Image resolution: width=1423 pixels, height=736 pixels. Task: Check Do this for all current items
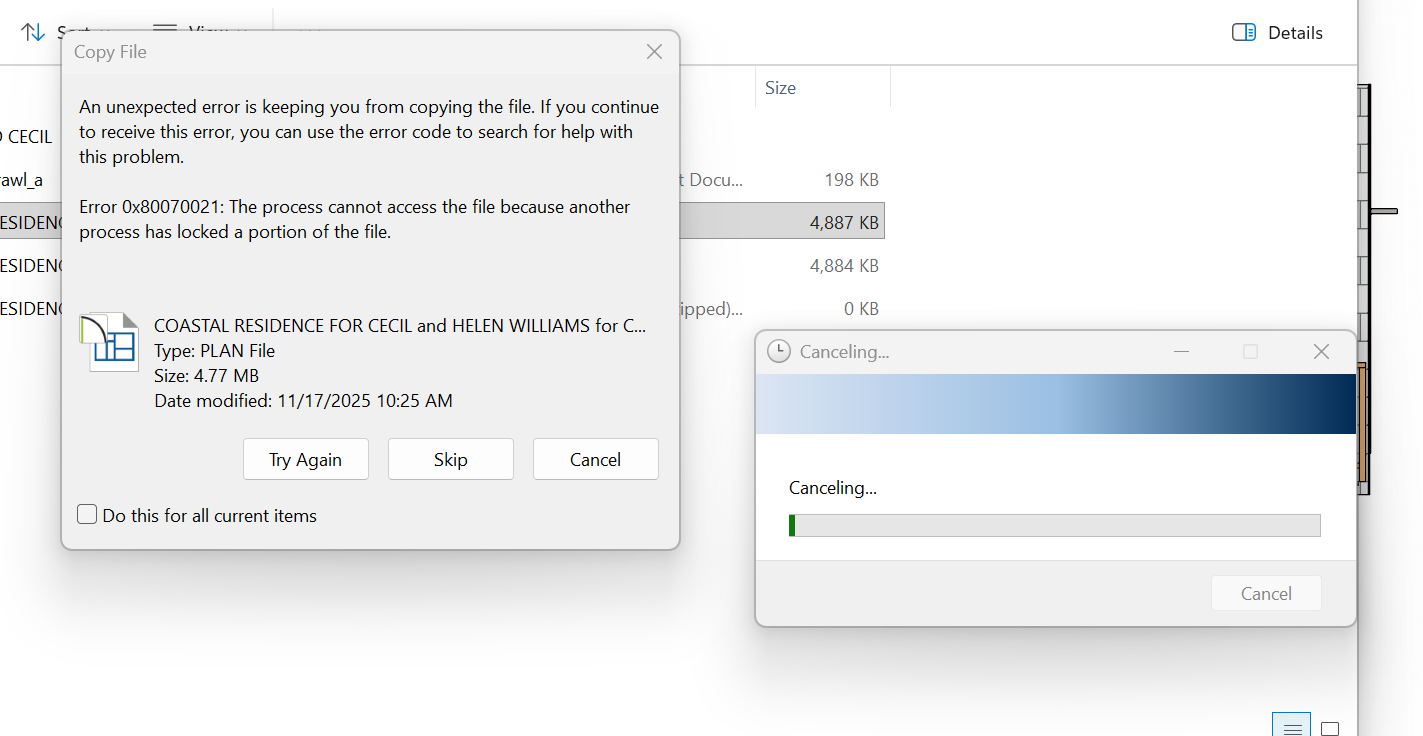[88, 515]
